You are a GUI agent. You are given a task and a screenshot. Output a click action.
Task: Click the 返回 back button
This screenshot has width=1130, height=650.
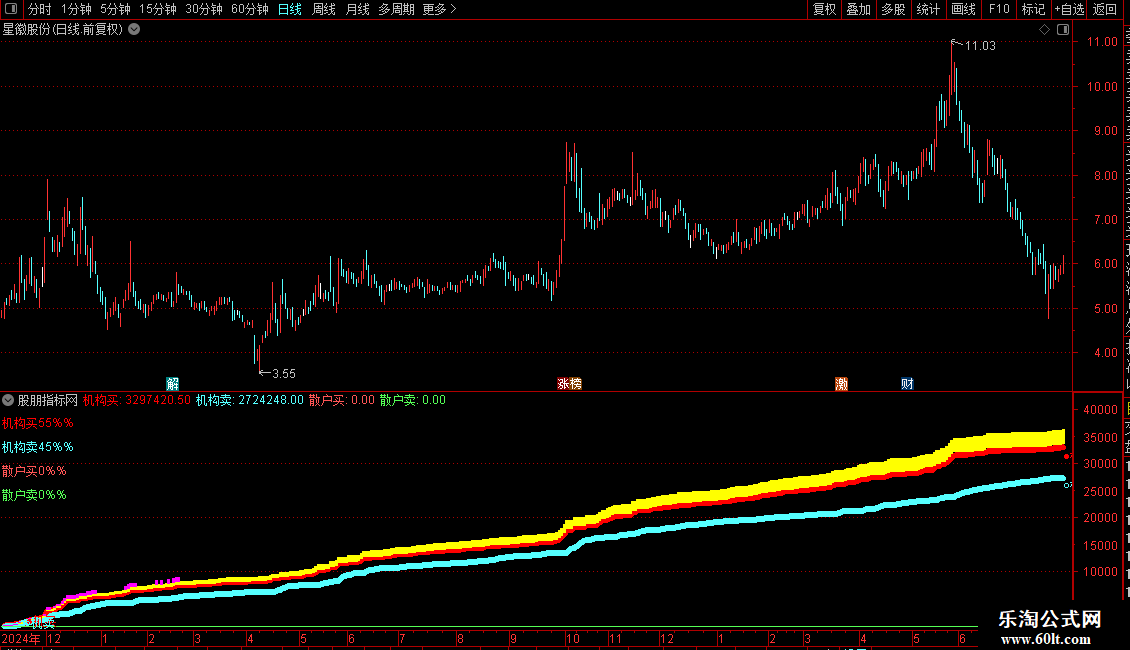[x=1105, y=9]
